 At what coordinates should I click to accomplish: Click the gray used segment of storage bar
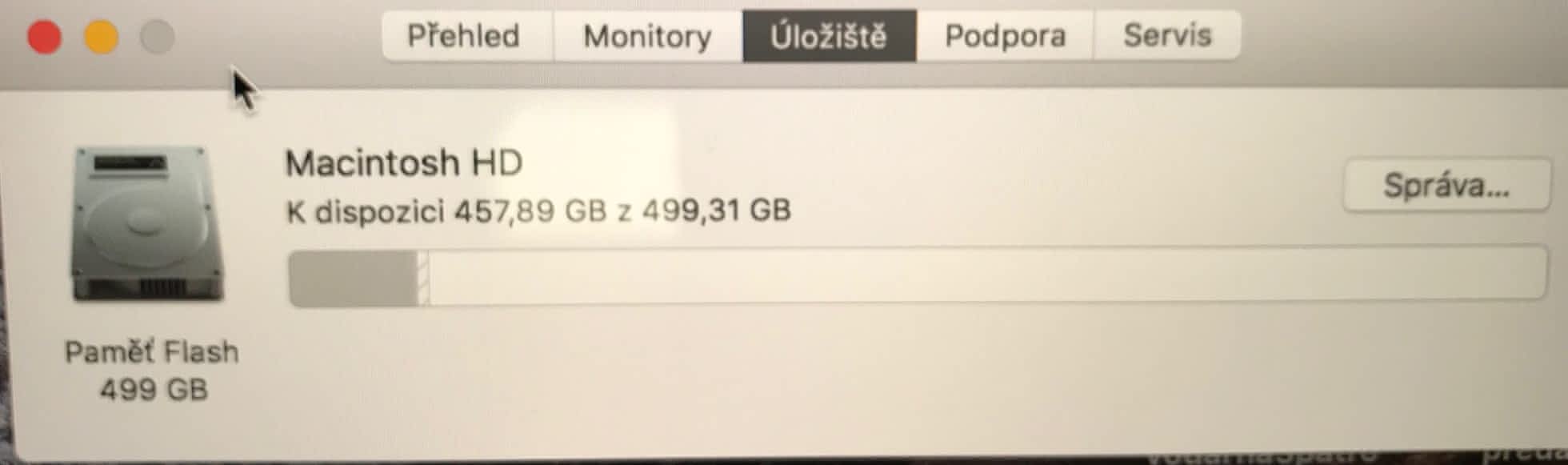click(353, 277)
